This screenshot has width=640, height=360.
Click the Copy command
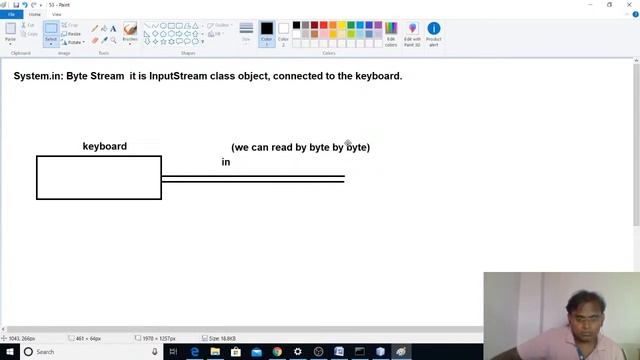point(29,34)
